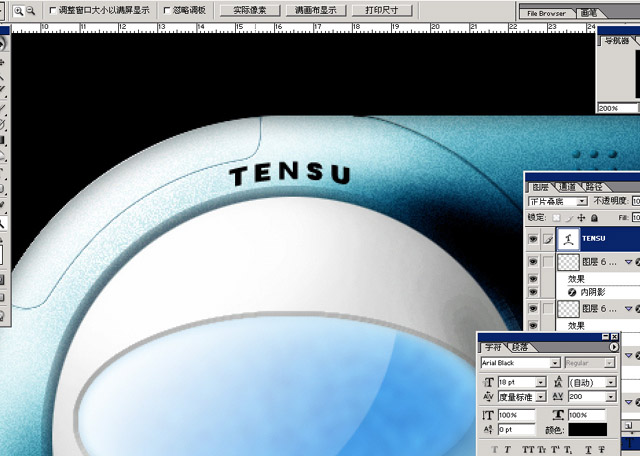
Task: Click the vertical scale 100% field
Action: tap(516, 415)
